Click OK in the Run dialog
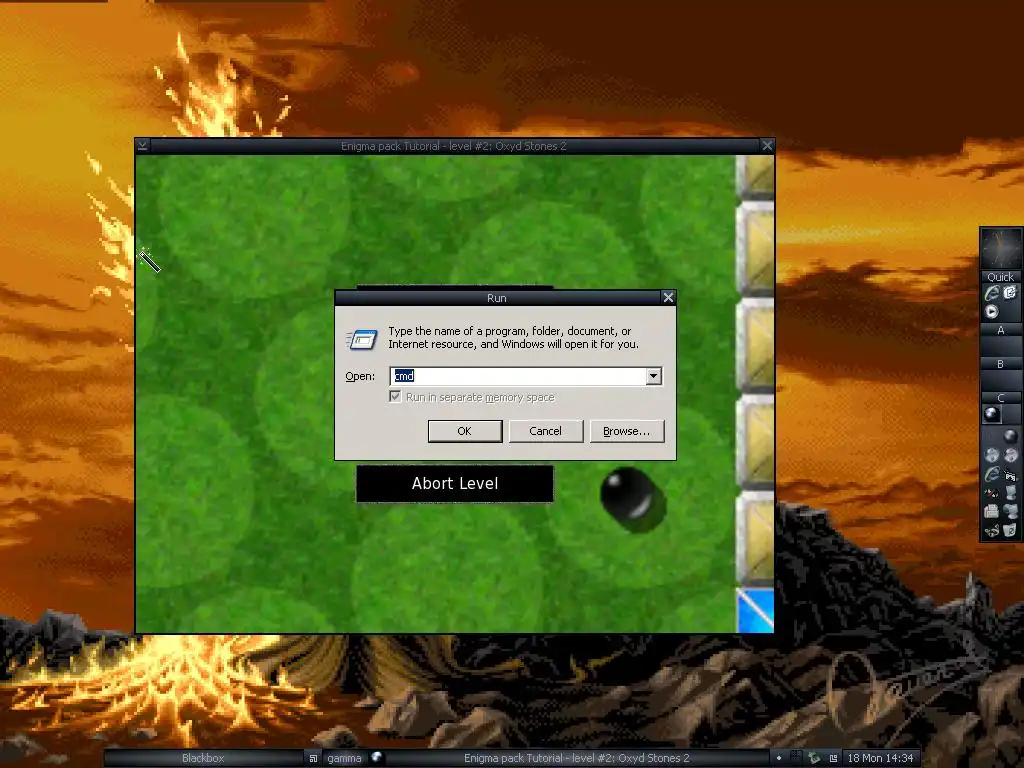 [x=464, y=431]
